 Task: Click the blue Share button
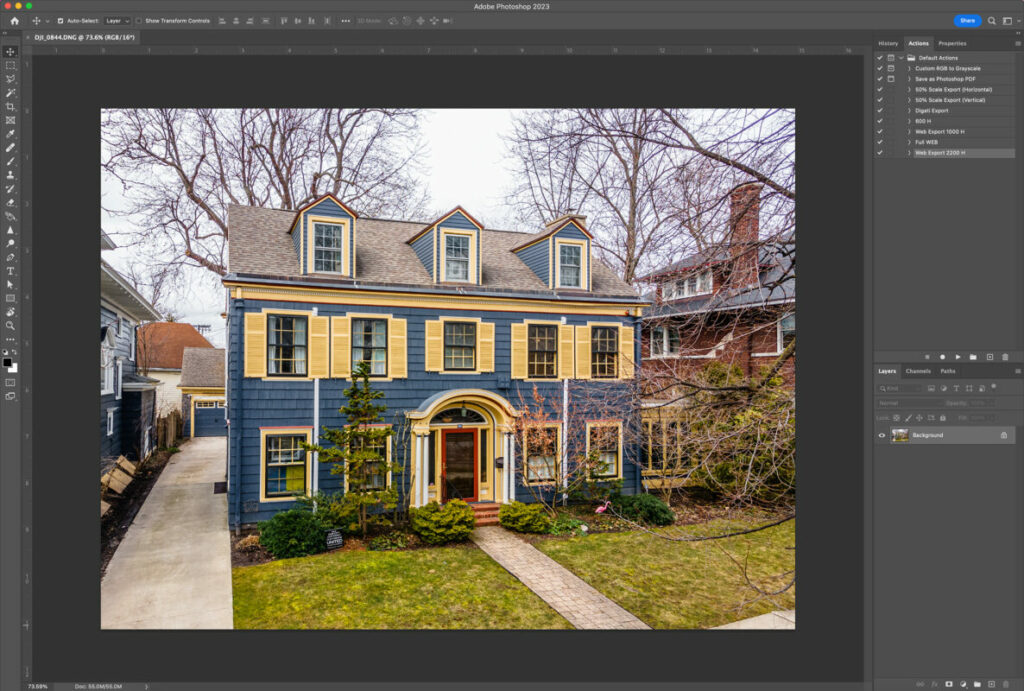967,20
